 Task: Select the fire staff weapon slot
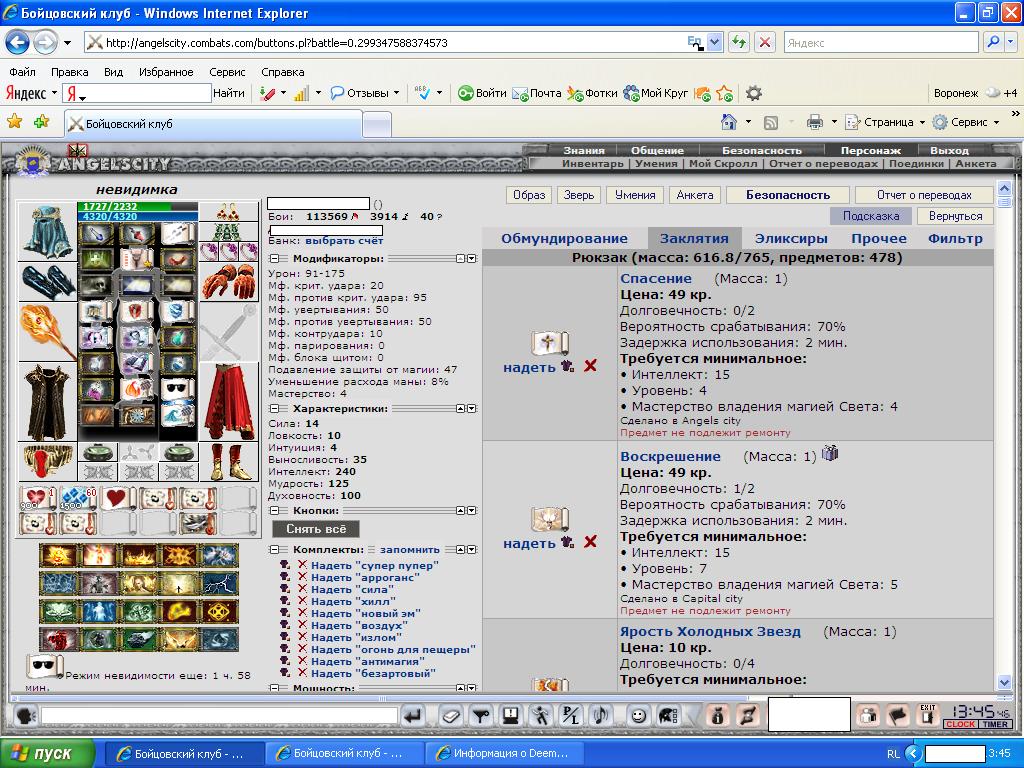point(48,332)
